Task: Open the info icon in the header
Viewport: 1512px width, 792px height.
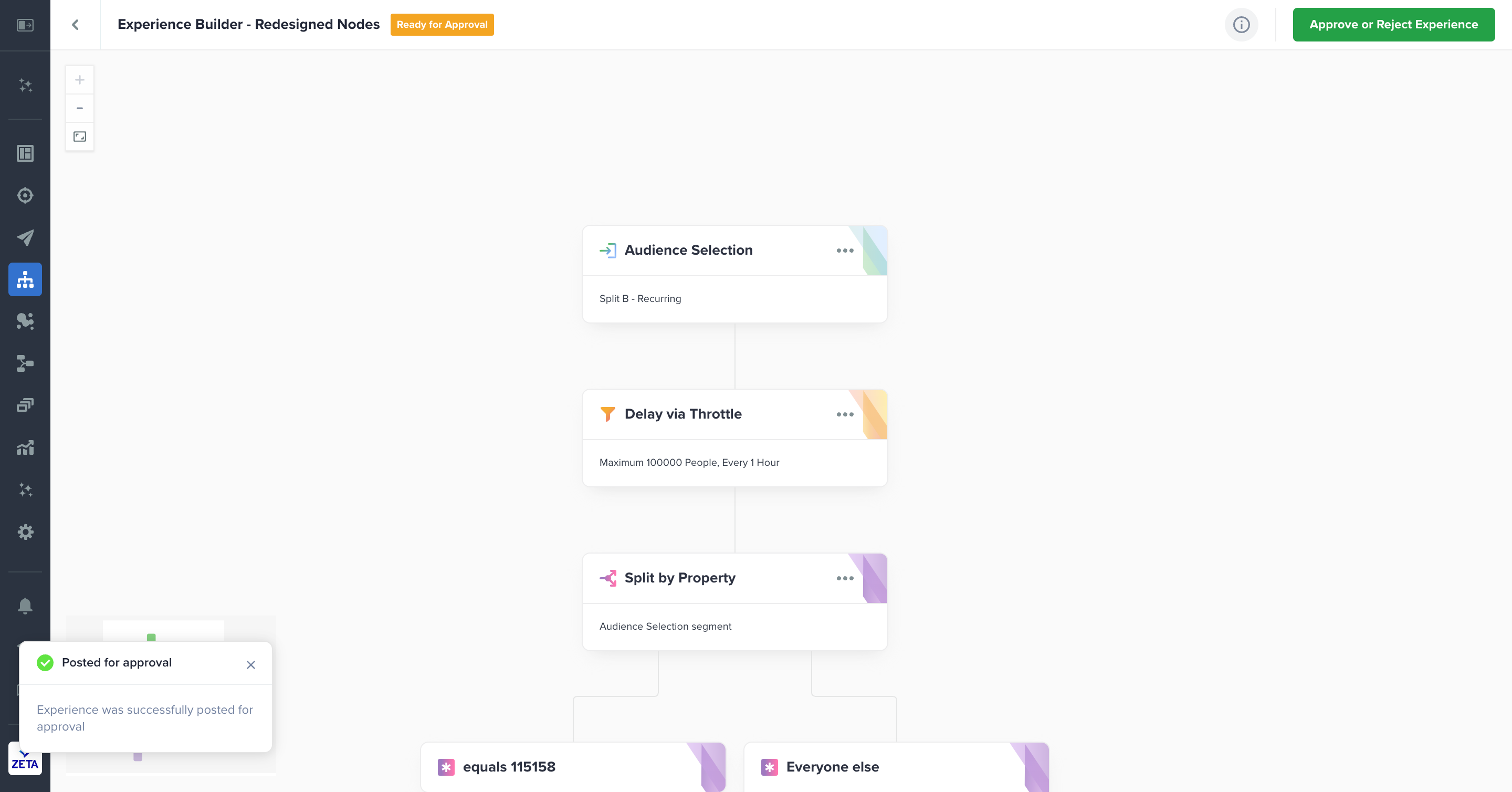Action: click(1241, 25)
